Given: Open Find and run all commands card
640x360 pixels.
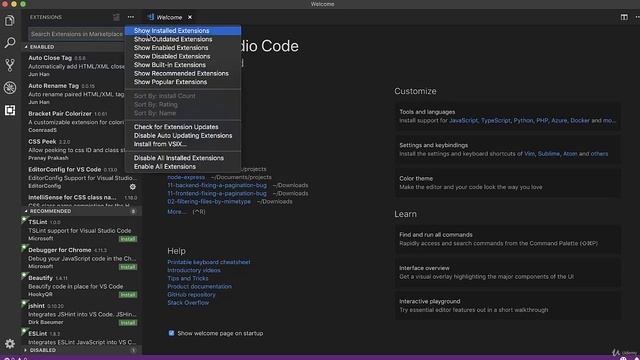Looking at the screenshot, I should coord(508,239).
